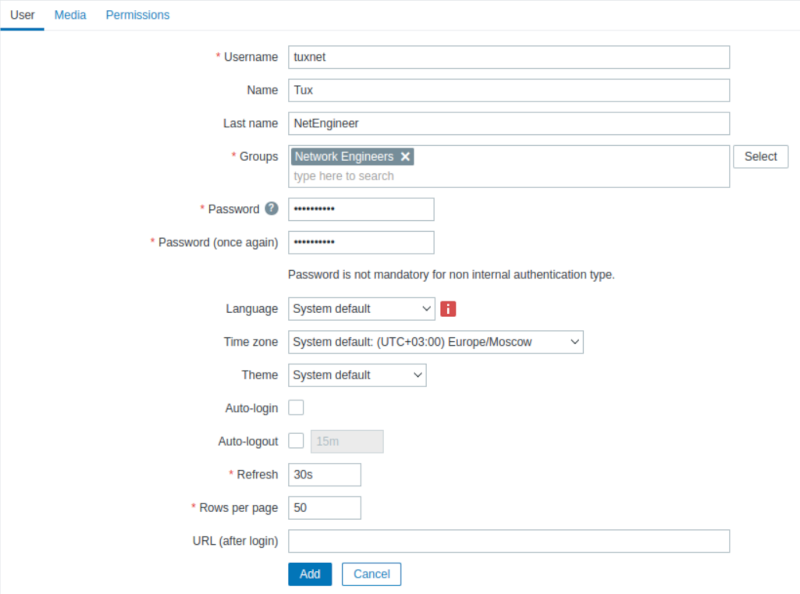The image size is (800, 594).
Task: Click the Last name input field
Action: 509,123
